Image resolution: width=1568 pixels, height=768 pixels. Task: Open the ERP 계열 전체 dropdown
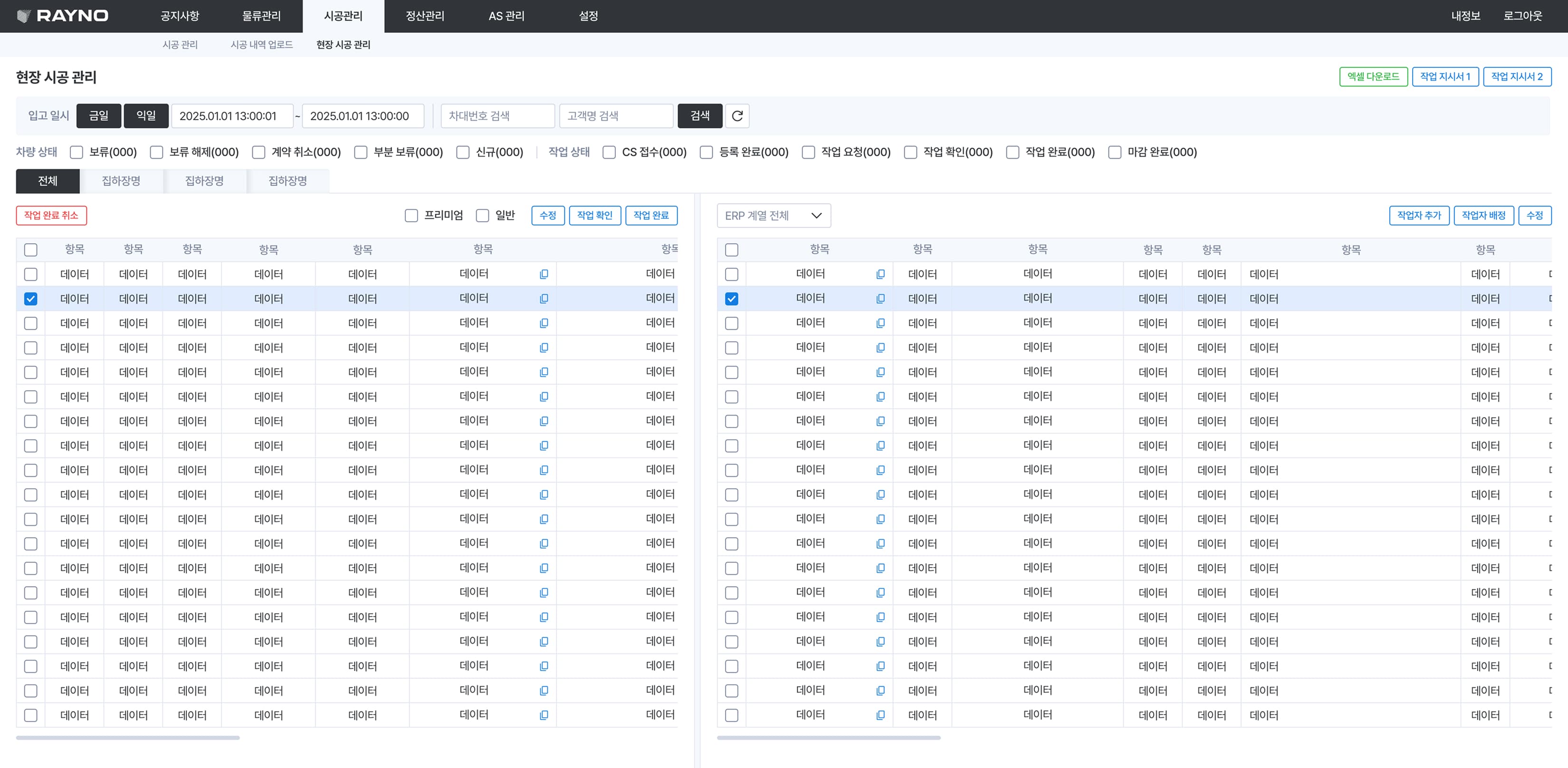click(x=774, y=216)
